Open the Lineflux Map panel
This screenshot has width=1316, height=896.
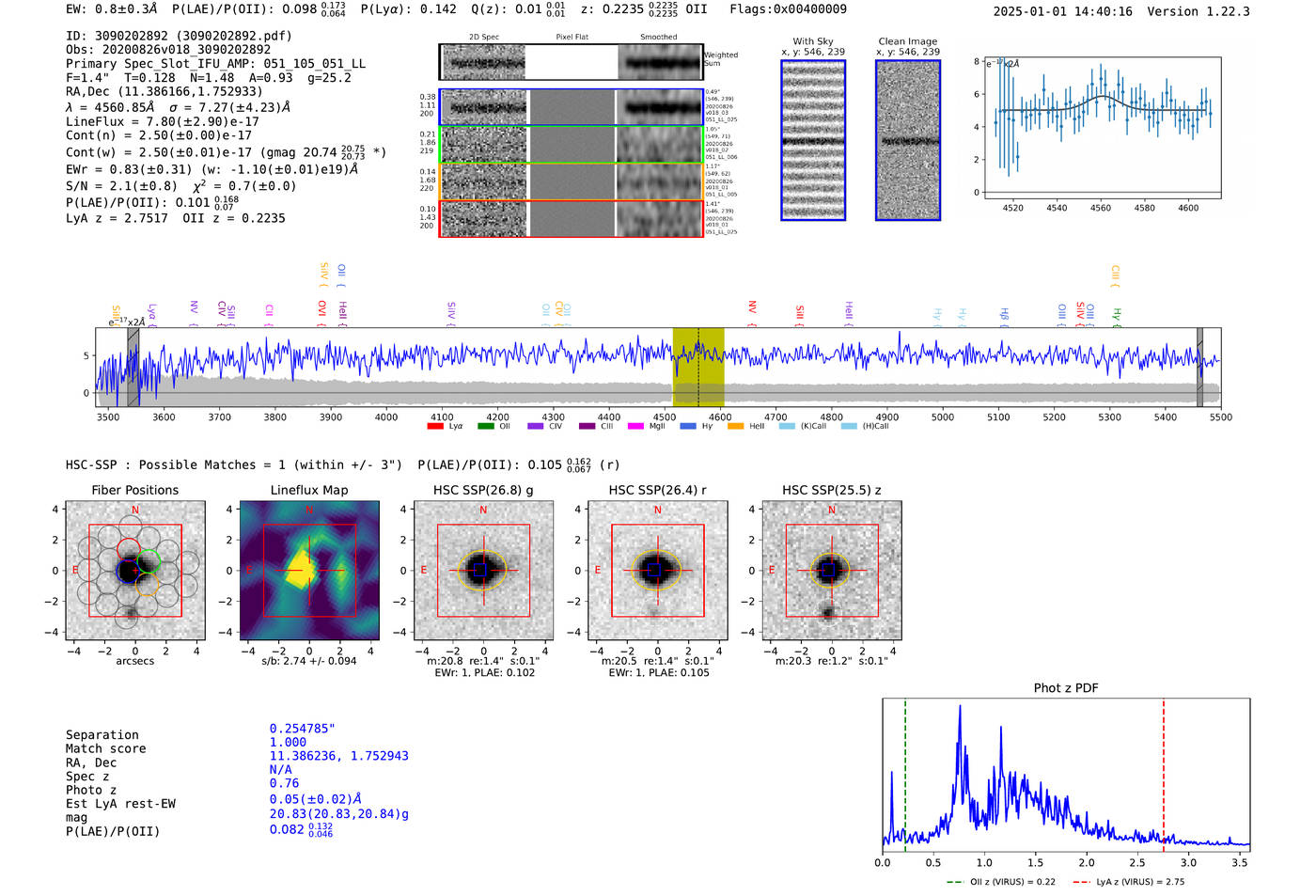(x=309, y=571)
